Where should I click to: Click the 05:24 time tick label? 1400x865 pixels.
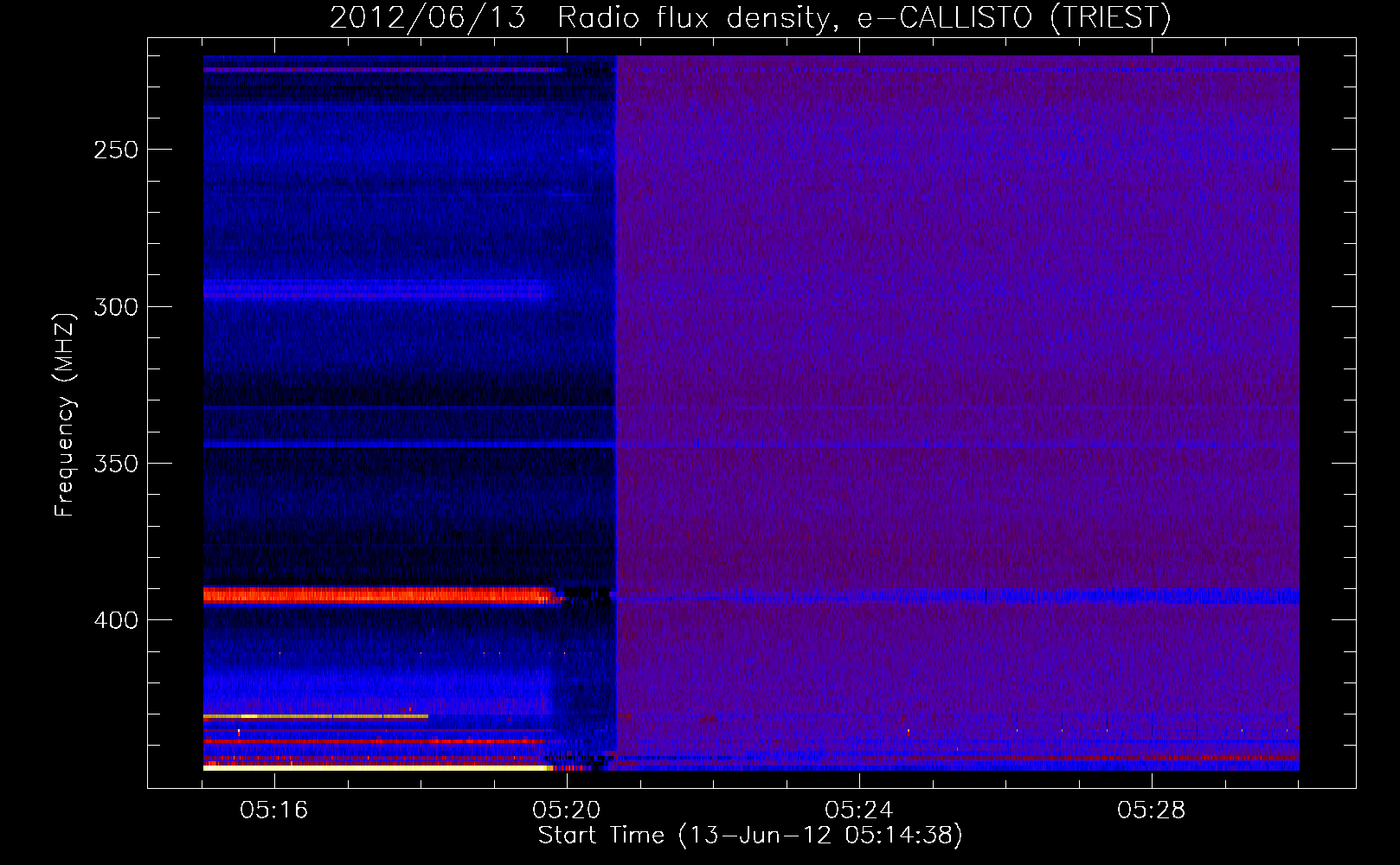(858, 811)
